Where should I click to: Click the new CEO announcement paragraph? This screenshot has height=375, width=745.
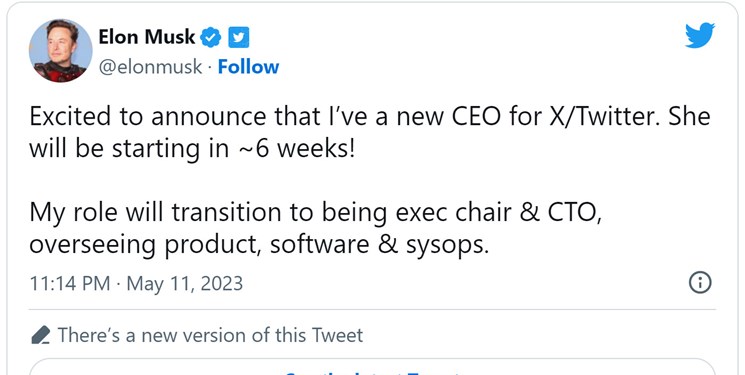[370, 133]
